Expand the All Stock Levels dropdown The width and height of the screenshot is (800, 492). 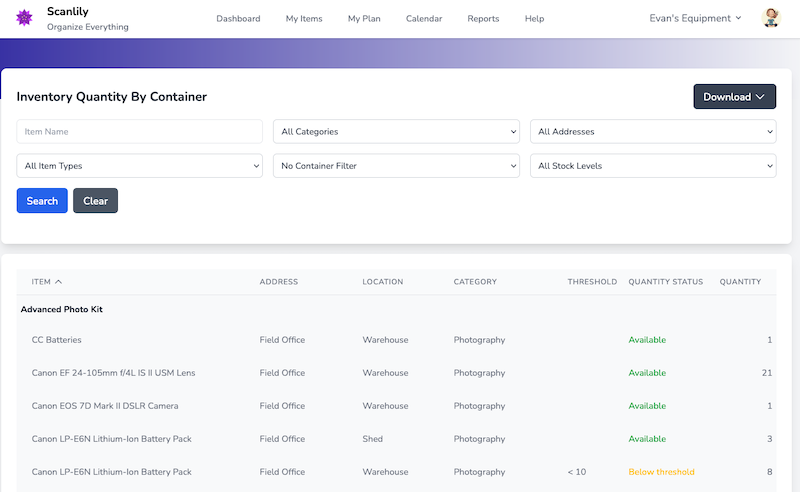click(x=653, y=166)
